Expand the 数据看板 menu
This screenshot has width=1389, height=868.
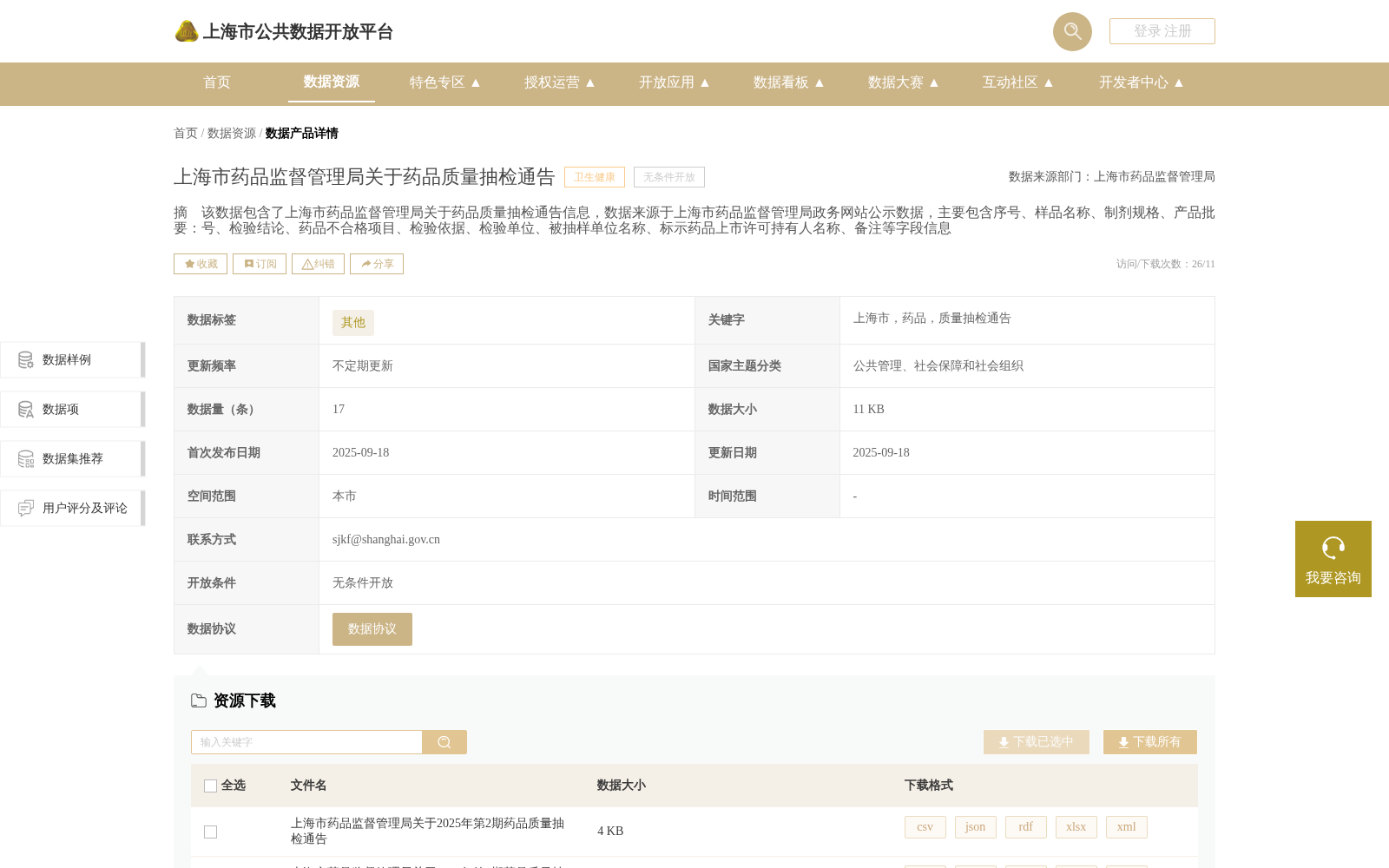tap(789, 82)
